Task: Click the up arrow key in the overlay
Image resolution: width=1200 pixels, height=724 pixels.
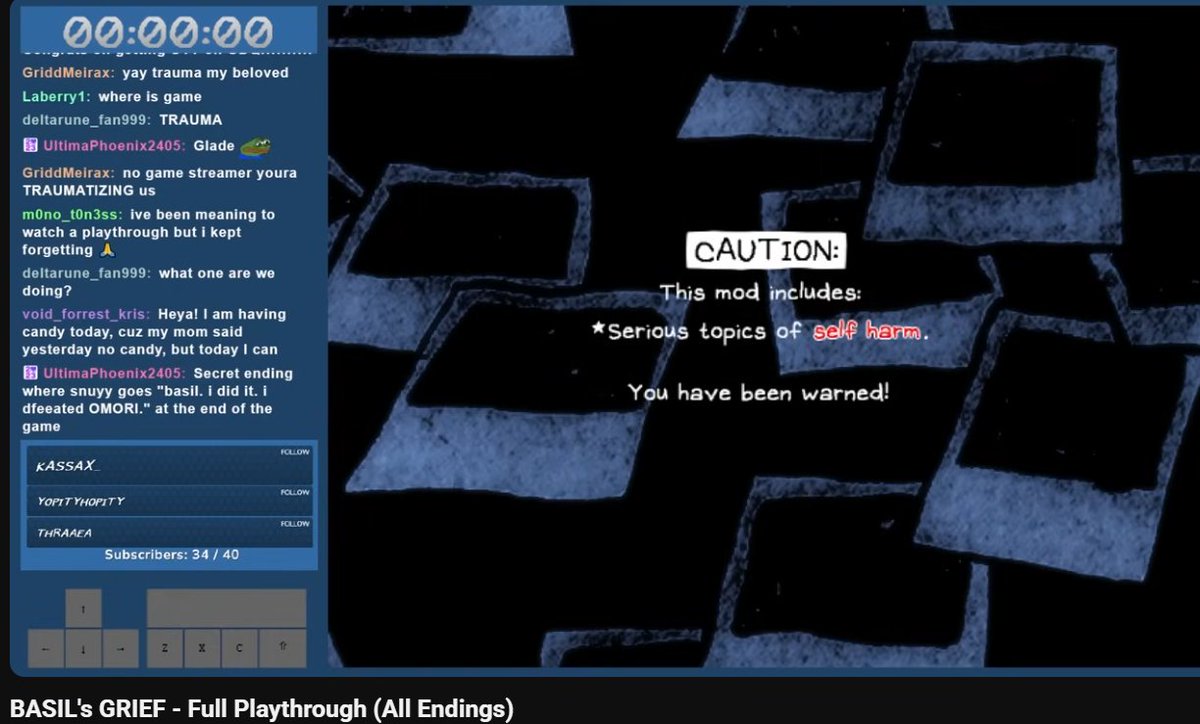Action: pos(83,608)
